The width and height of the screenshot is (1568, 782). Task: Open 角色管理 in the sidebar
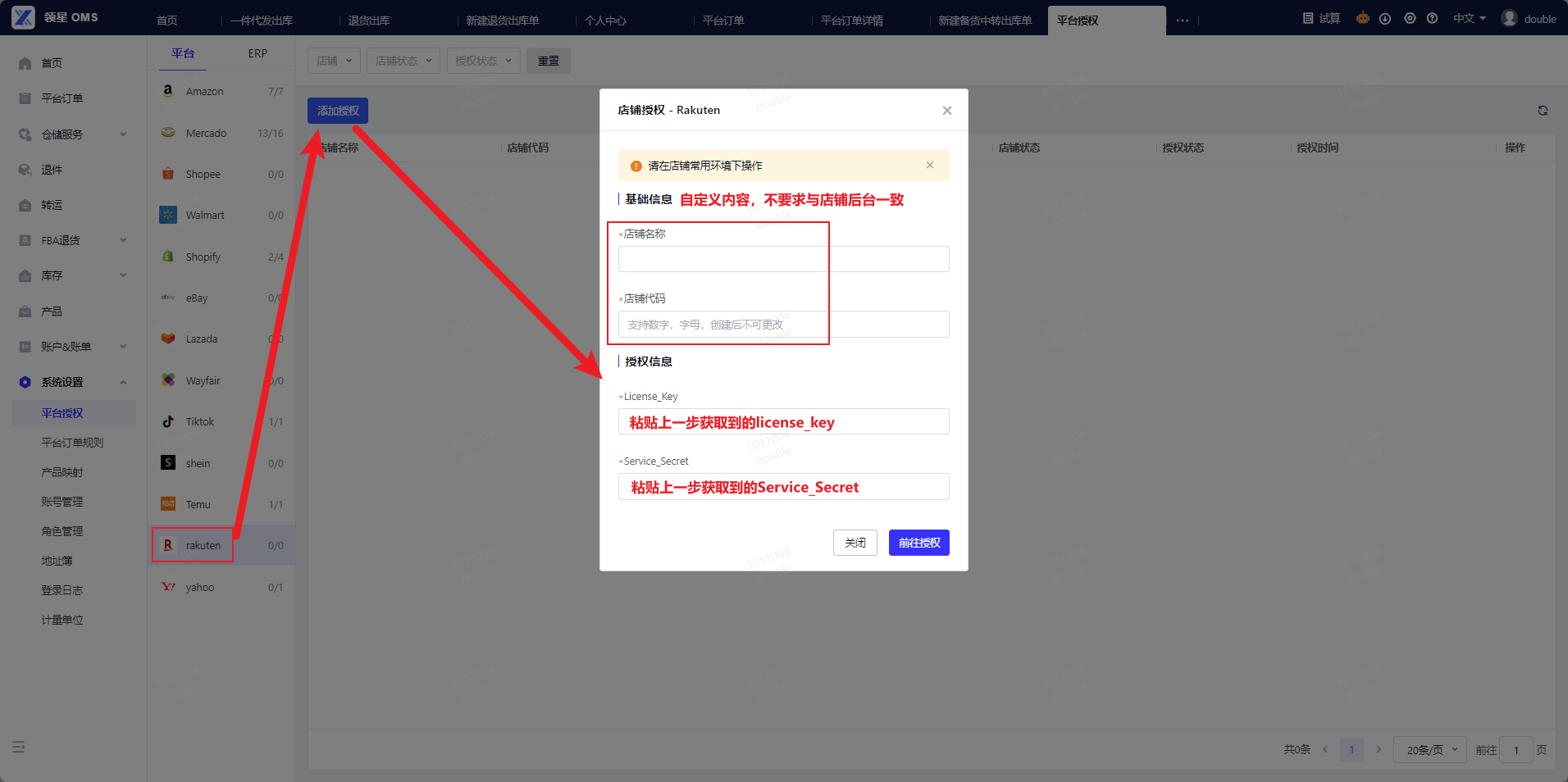[x=62, y=531]
